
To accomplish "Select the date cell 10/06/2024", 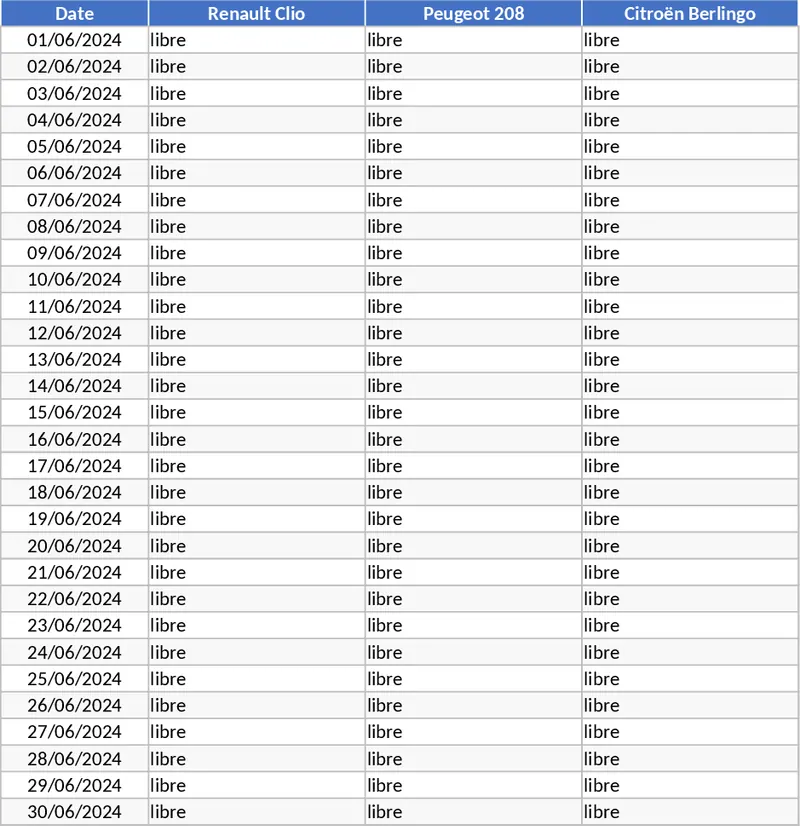I will [x=75, y=279].
